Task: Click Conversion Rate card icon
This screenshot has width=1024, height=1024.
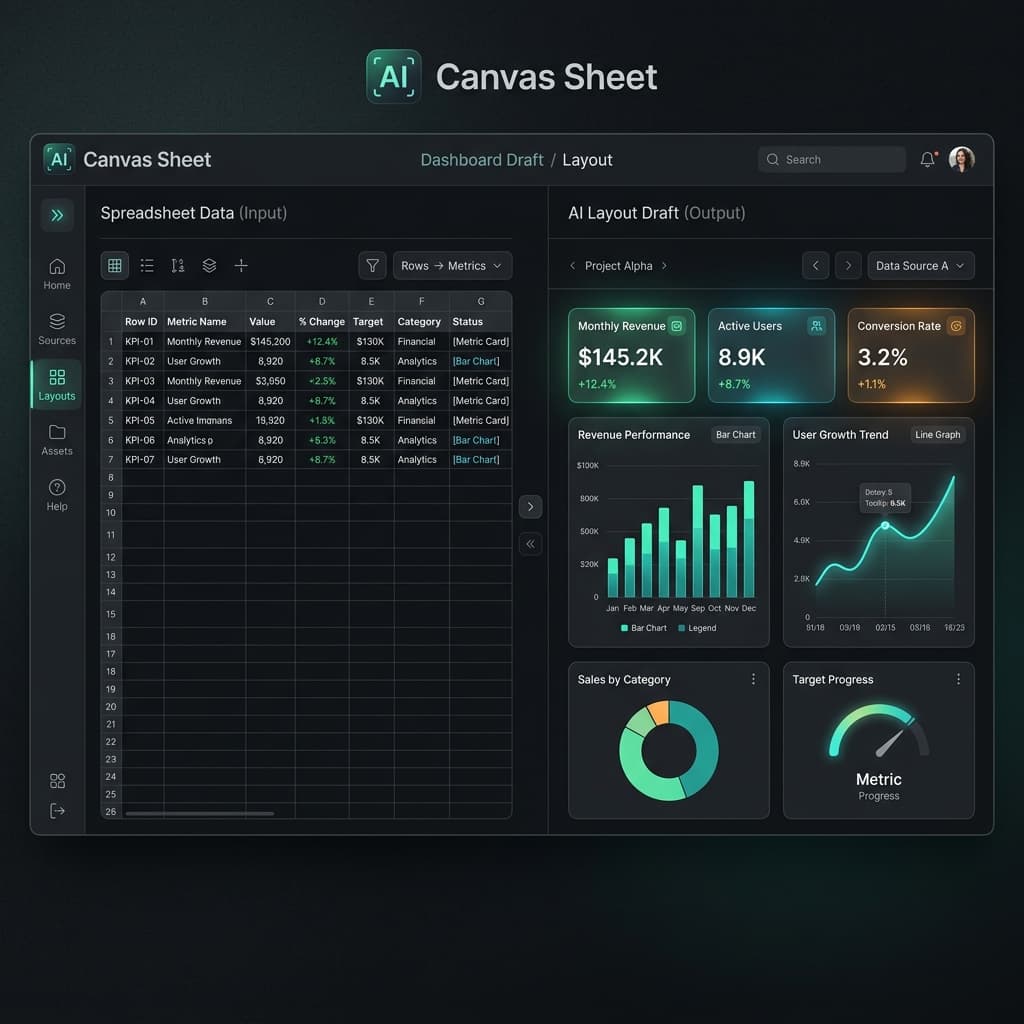Action: tap(955, 326)
